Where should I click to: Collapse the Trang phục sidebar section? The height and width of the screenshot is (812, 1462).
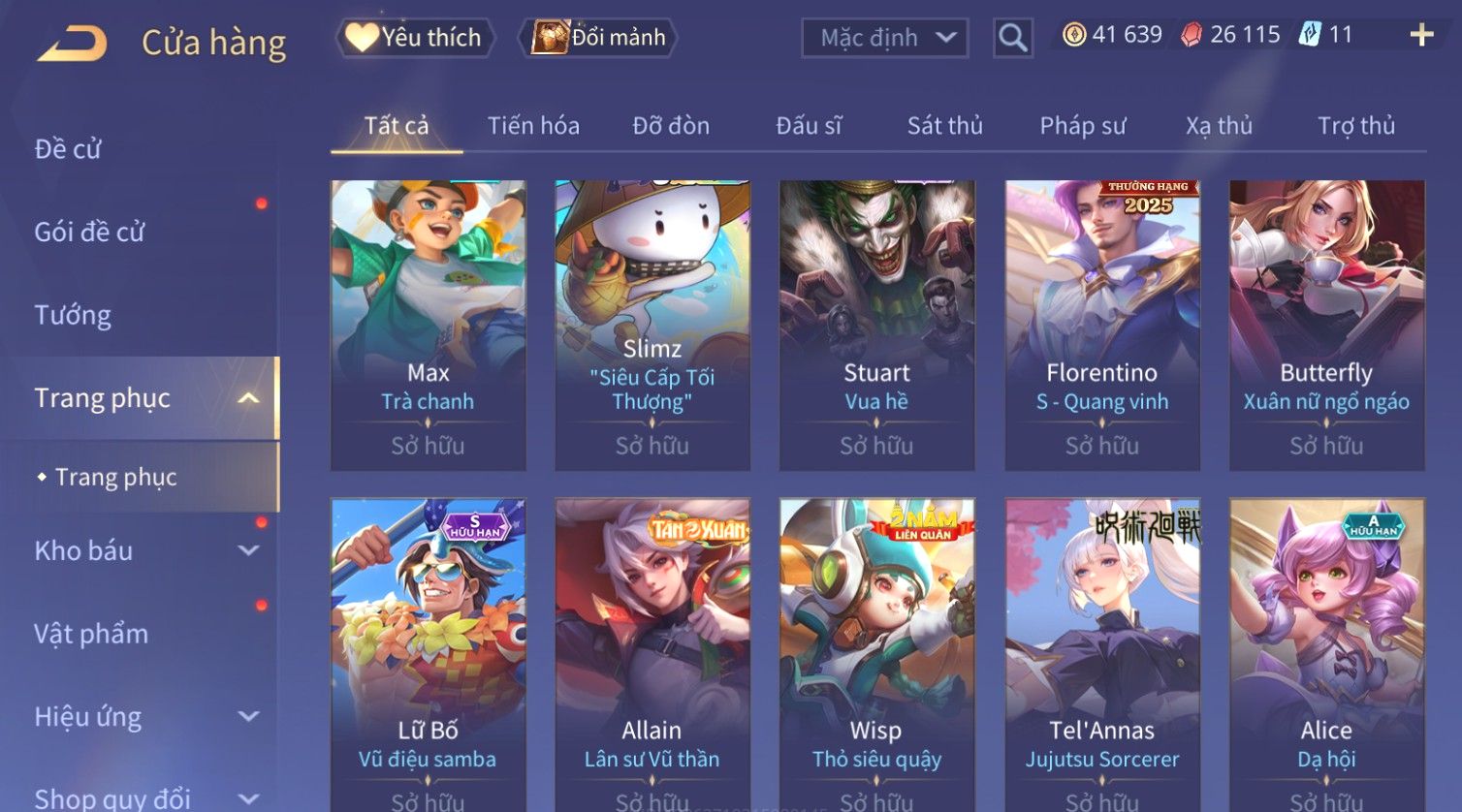tap(248, 398)
